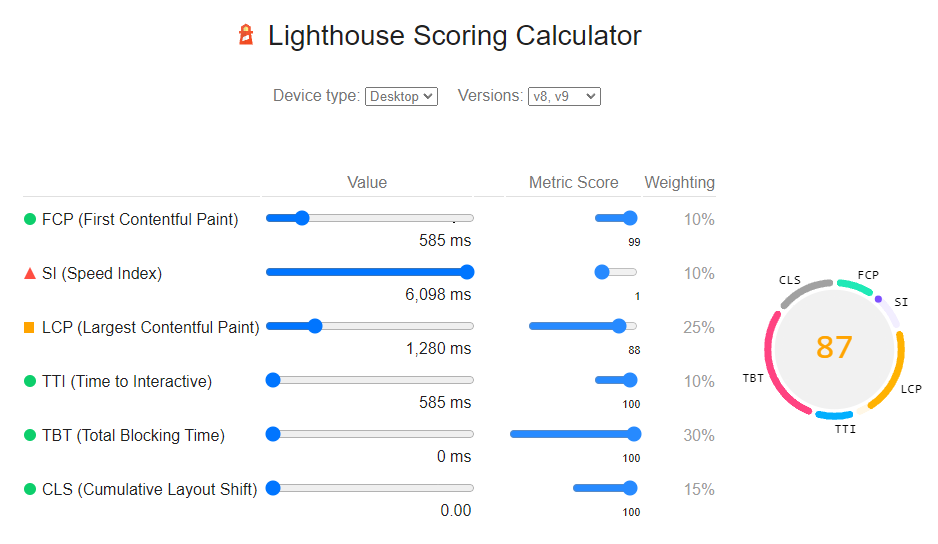Click the Speed Index value slider handle
Image resolution: width=938 pixels, height=544 pixels.
coord(467,272)
